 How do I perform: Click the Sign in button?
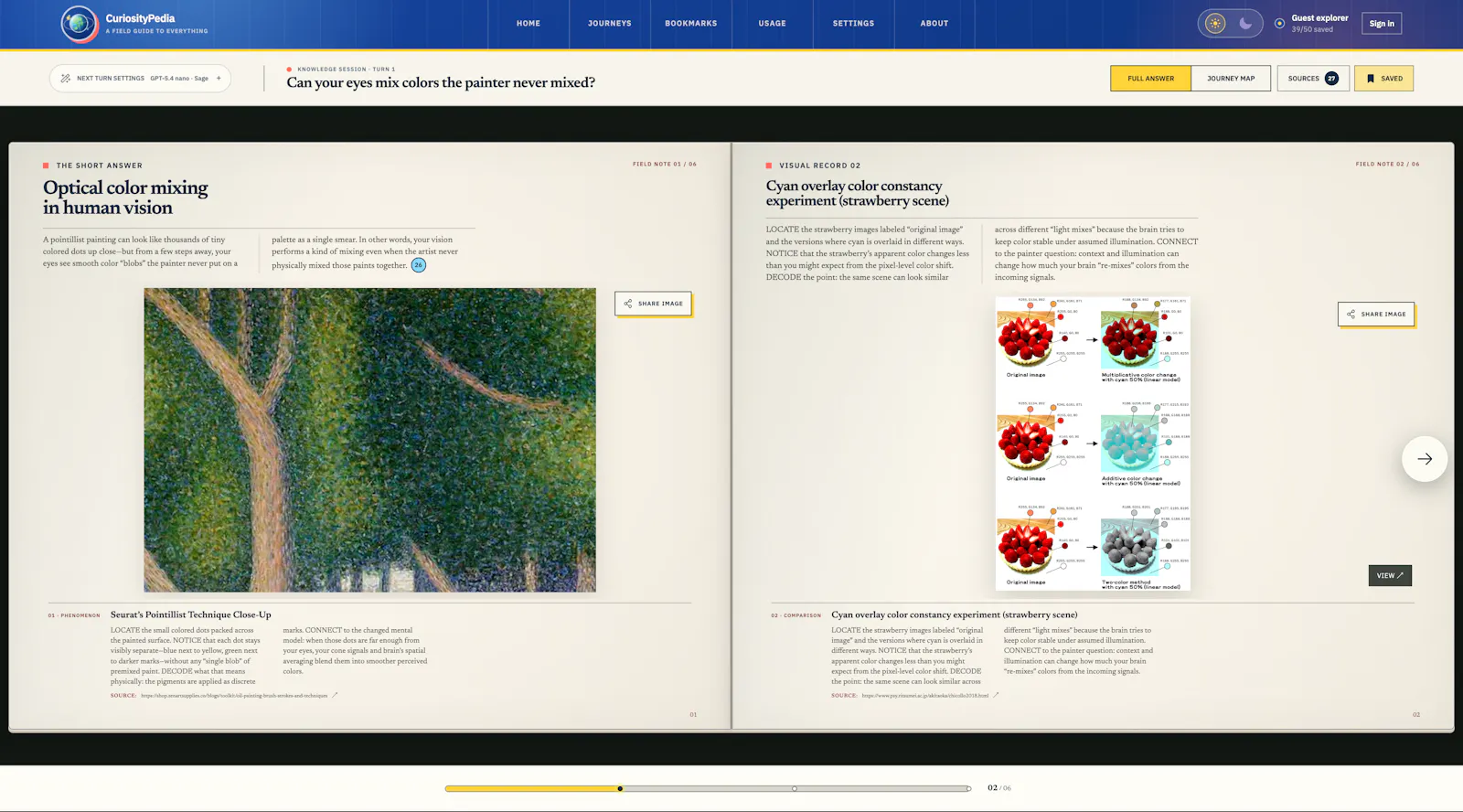tap(1382, 24)
